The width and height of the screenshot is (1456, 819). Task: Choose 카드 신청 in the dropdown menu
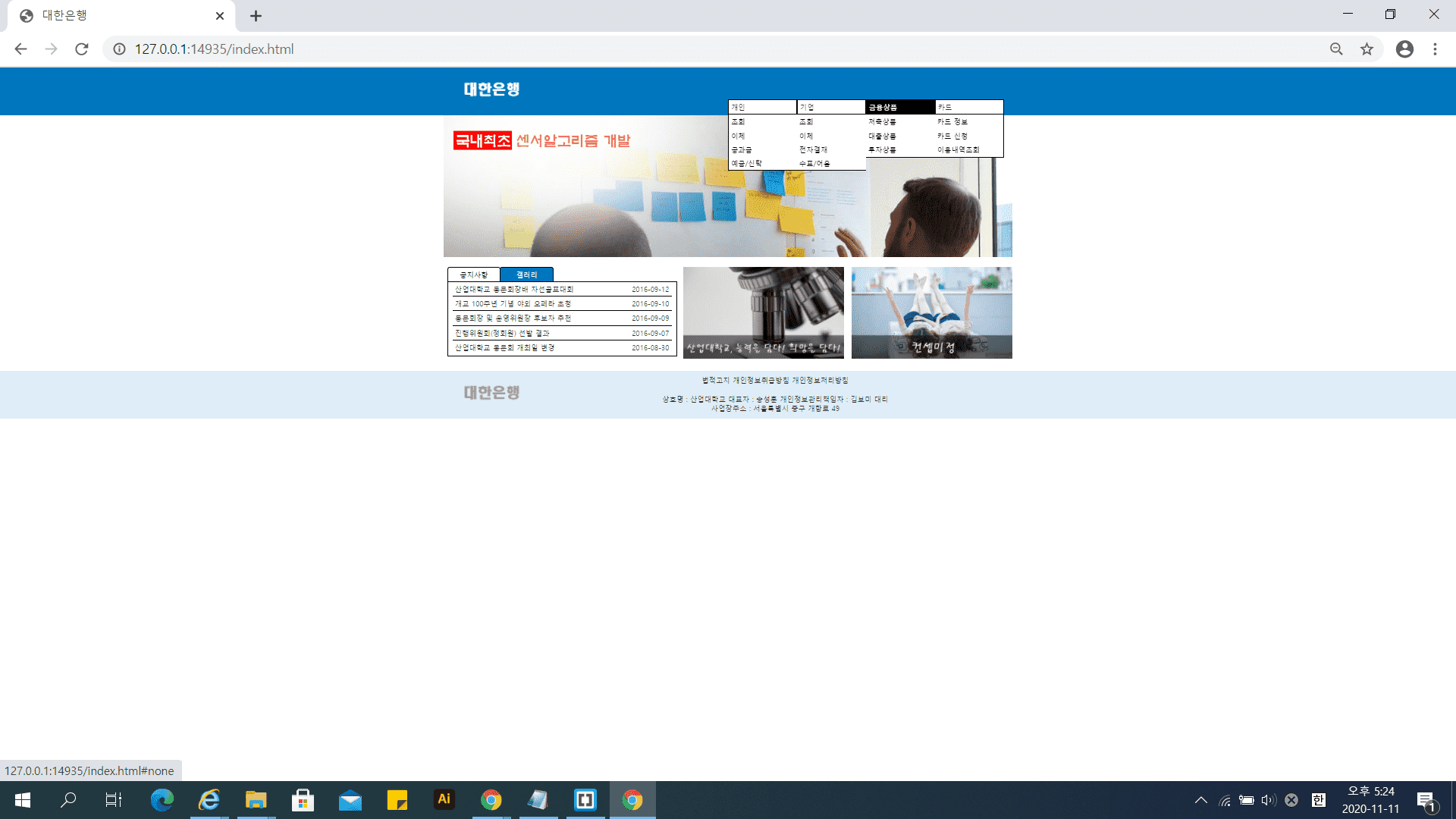click(x=952, y=136)
